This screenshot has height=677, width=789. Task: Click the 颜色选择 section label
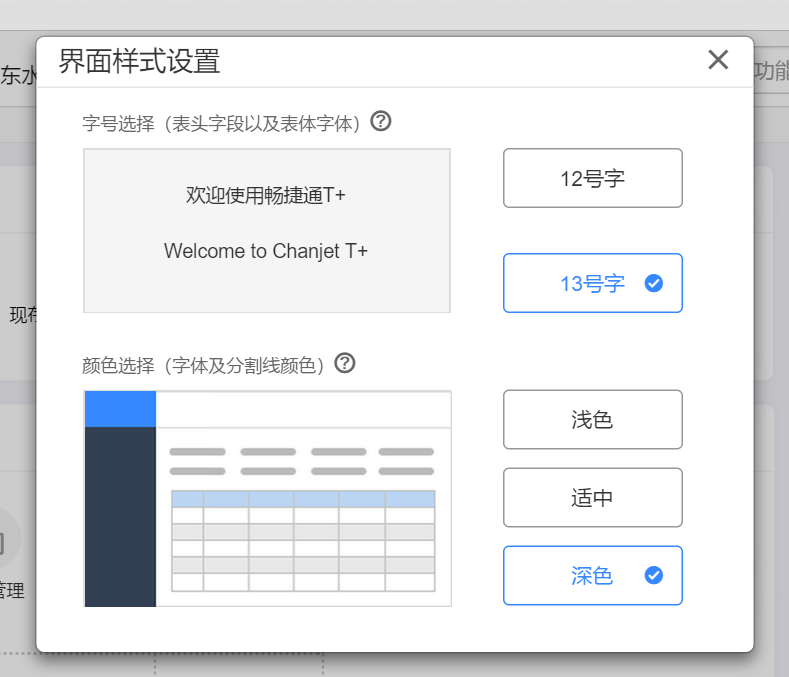[x=203, y=365]
